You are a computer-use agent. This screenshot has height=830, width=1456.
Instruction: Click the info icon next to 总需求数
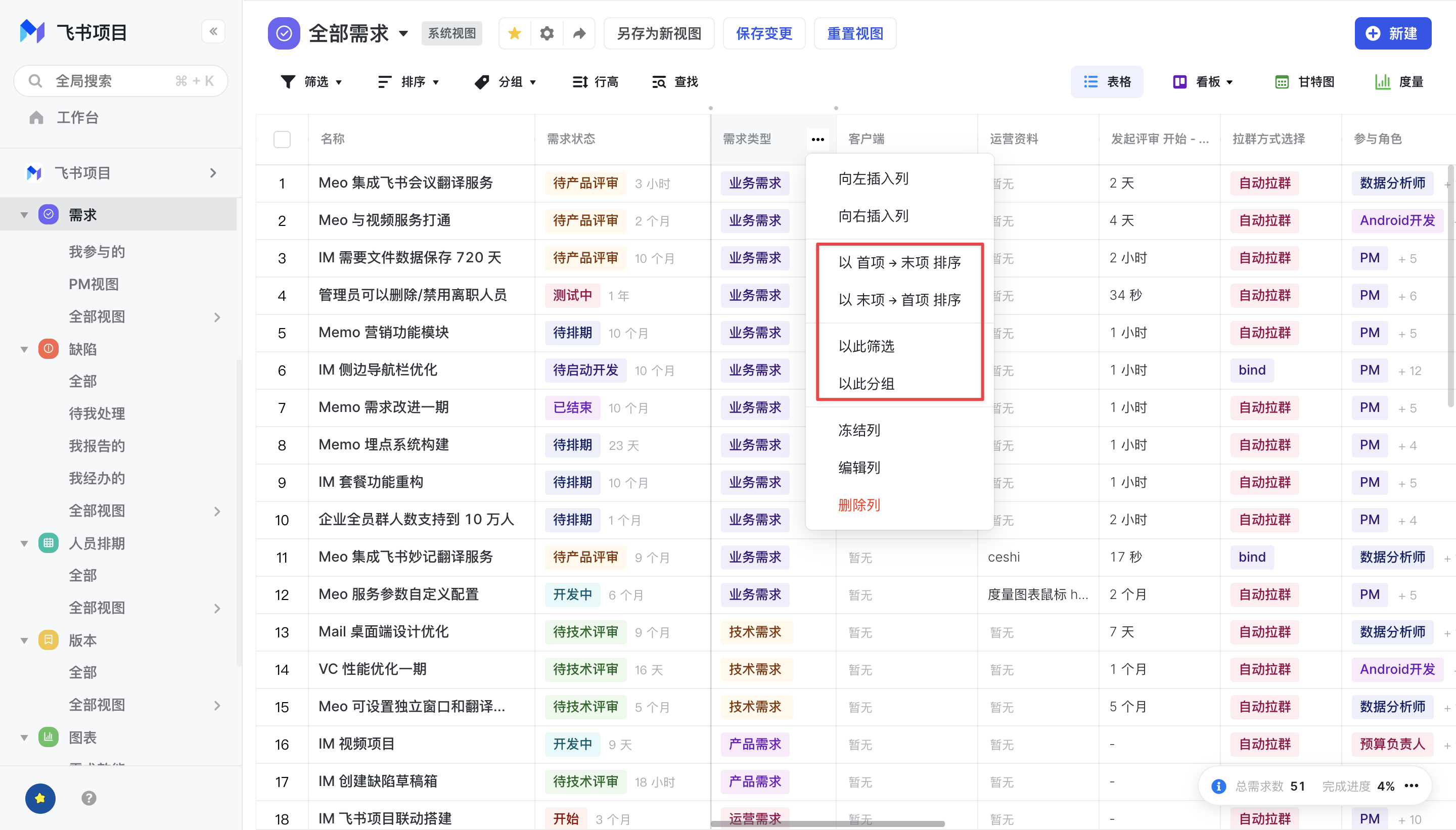pyautogui.click(x=1218, y=786)
